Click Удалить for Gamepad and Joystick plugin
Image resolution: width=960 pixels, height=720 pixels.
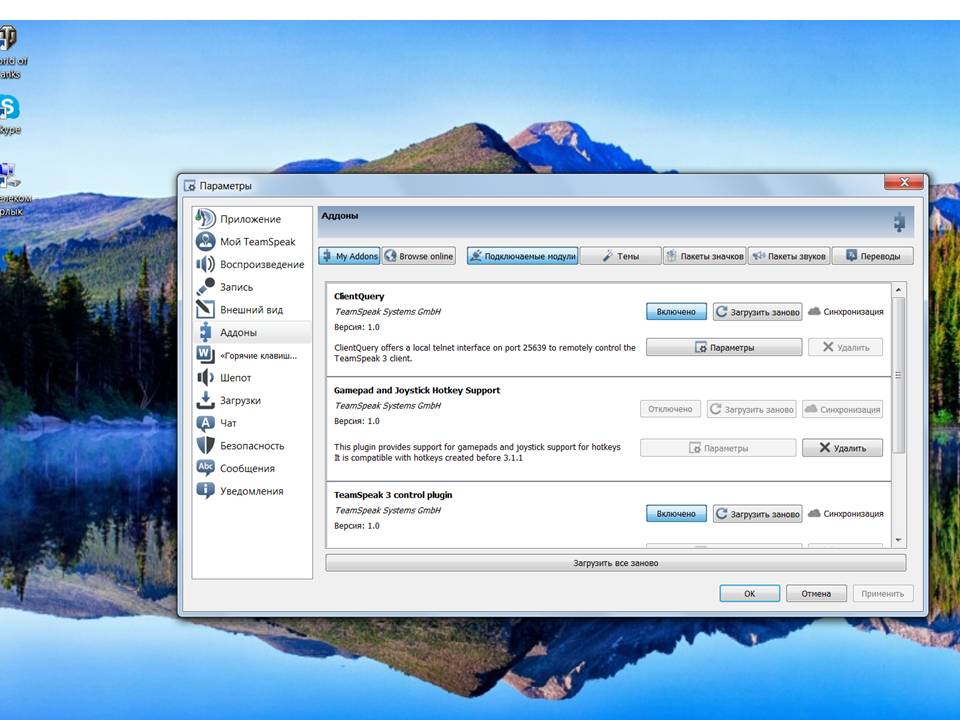pyautogui.click(x=842, y=448)
